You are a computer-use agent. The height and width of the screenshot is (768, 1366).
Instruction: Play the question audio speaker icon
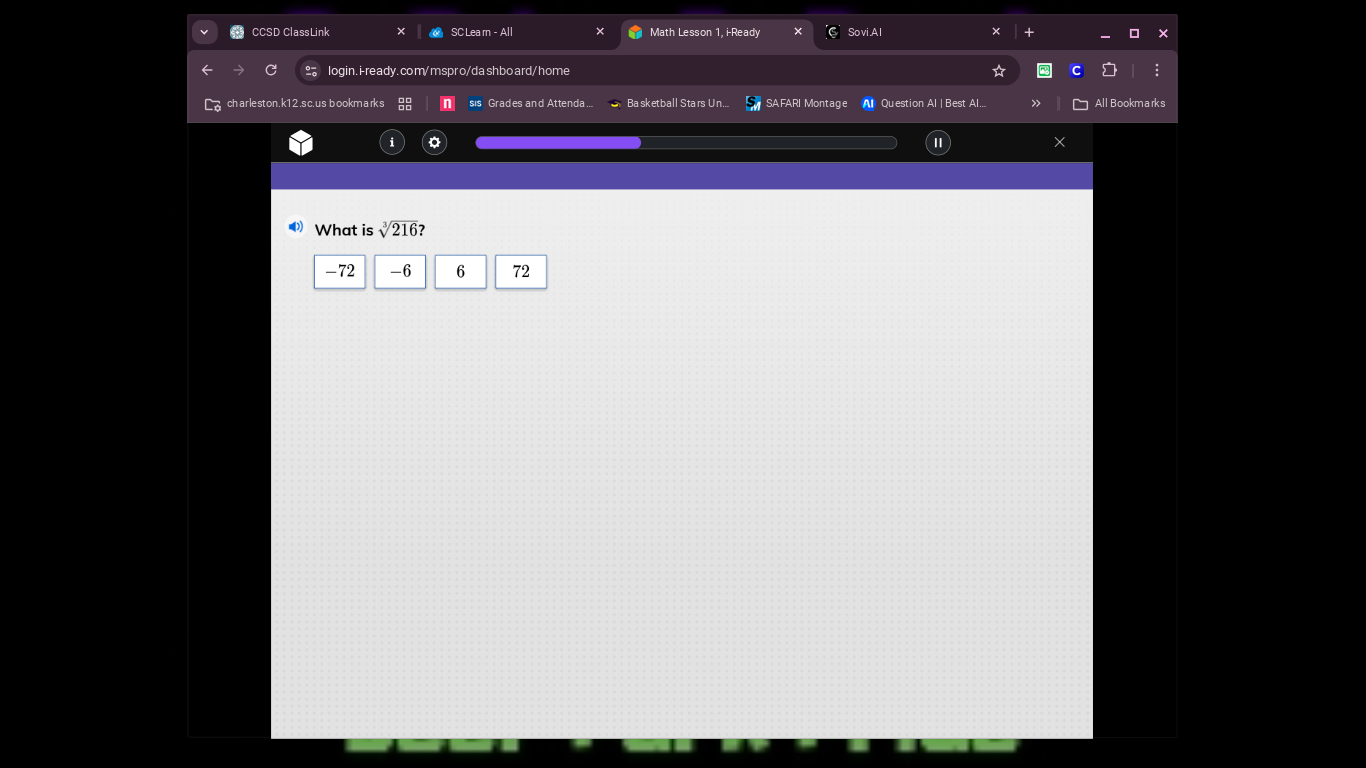tap(296, 227)
